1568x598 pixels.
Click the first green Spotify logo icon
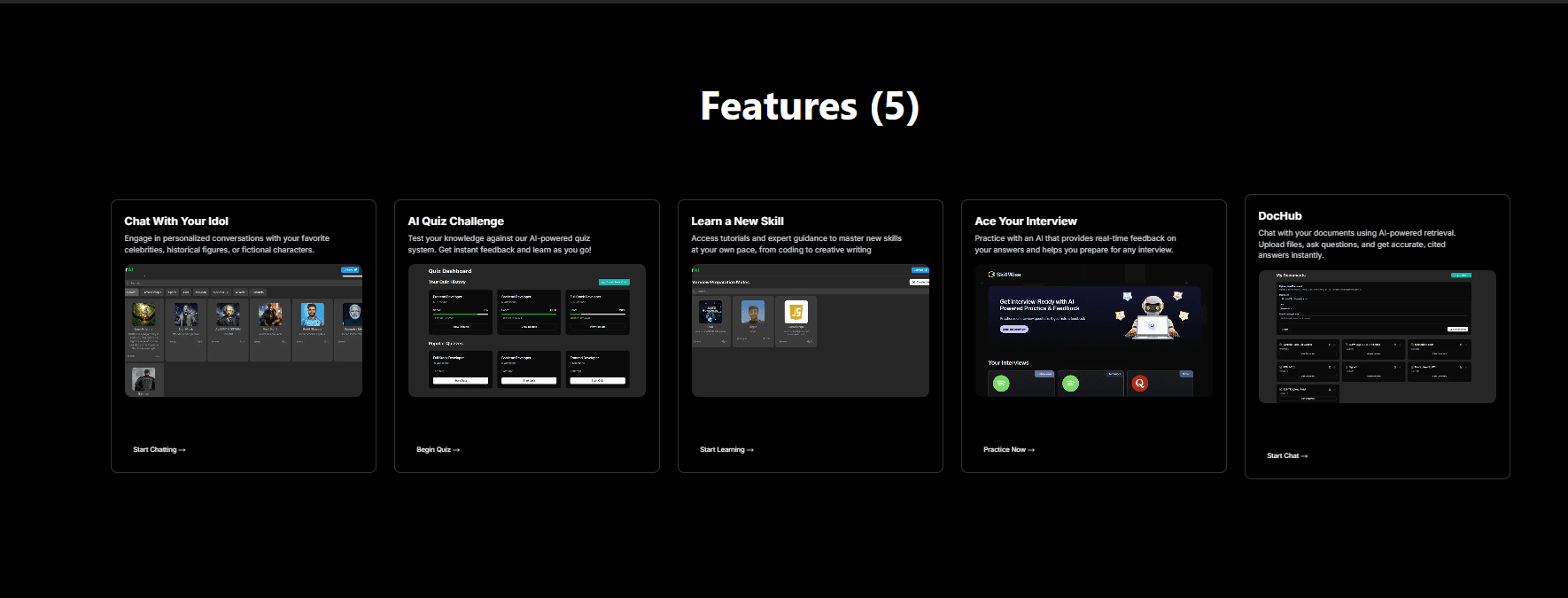click(x=1001, y=384)
